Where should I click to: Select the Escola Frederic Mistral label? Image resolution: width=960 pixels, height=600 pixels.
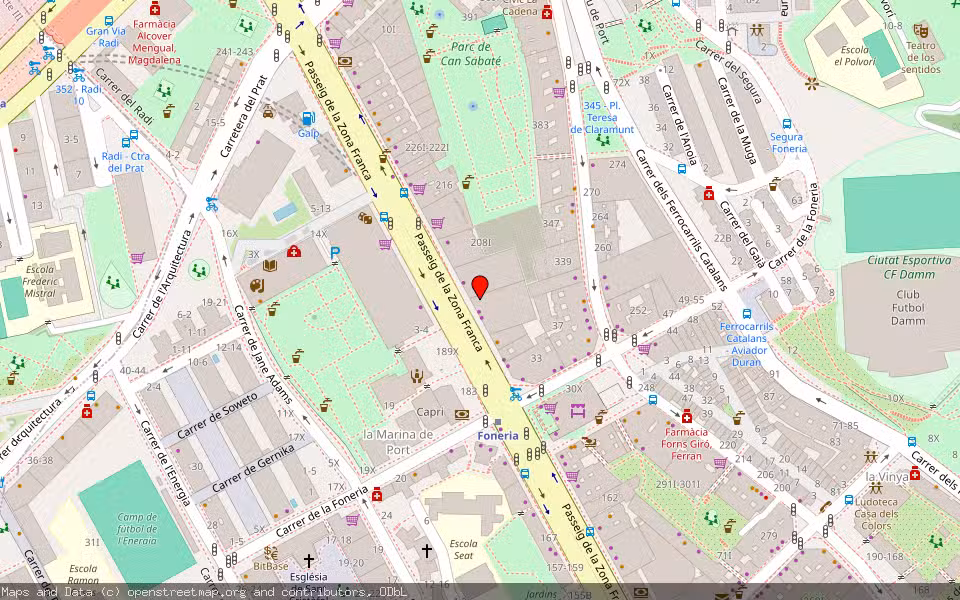[x=40, y=281]
